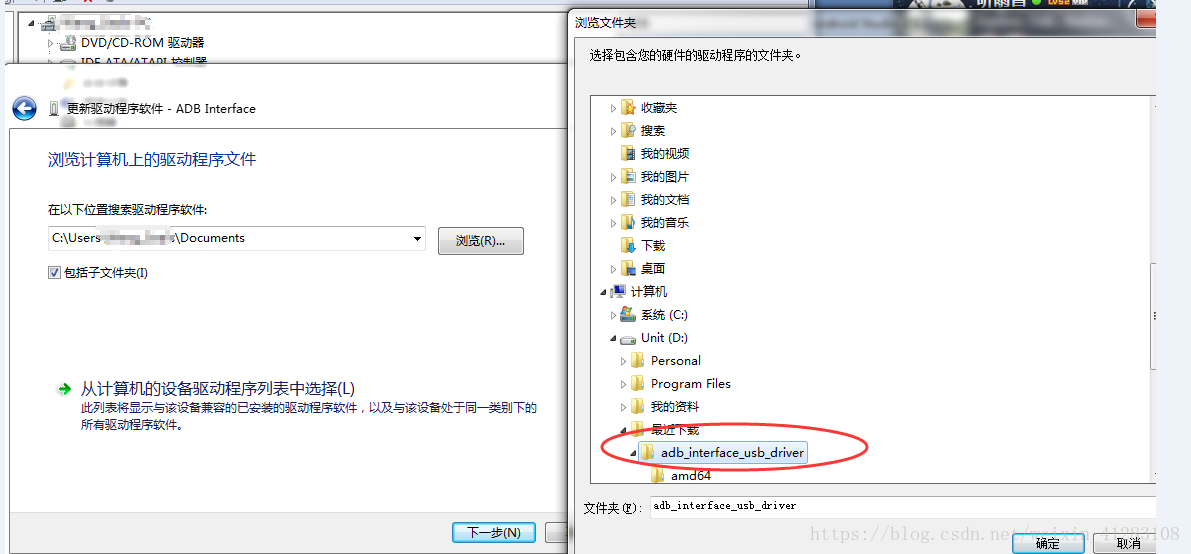Open the driver search path dropdown
Image resolution: width=1191 pixels, height=554 pixels.
point(417,239)
